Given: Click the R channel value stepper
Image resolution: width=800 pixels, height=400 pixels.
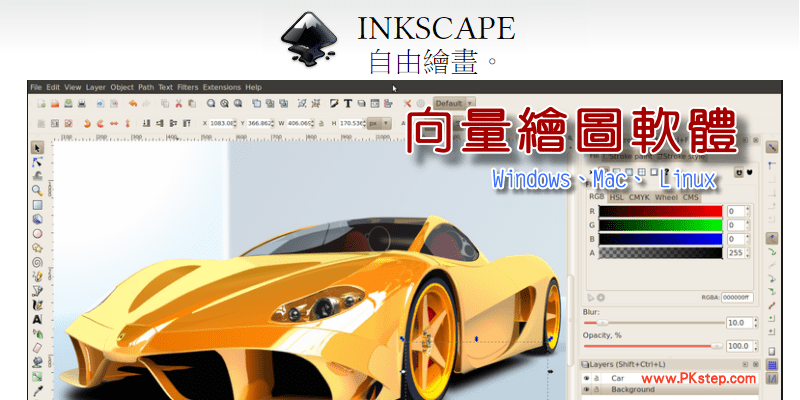Looking at the screenshot, I should [747, 211].
